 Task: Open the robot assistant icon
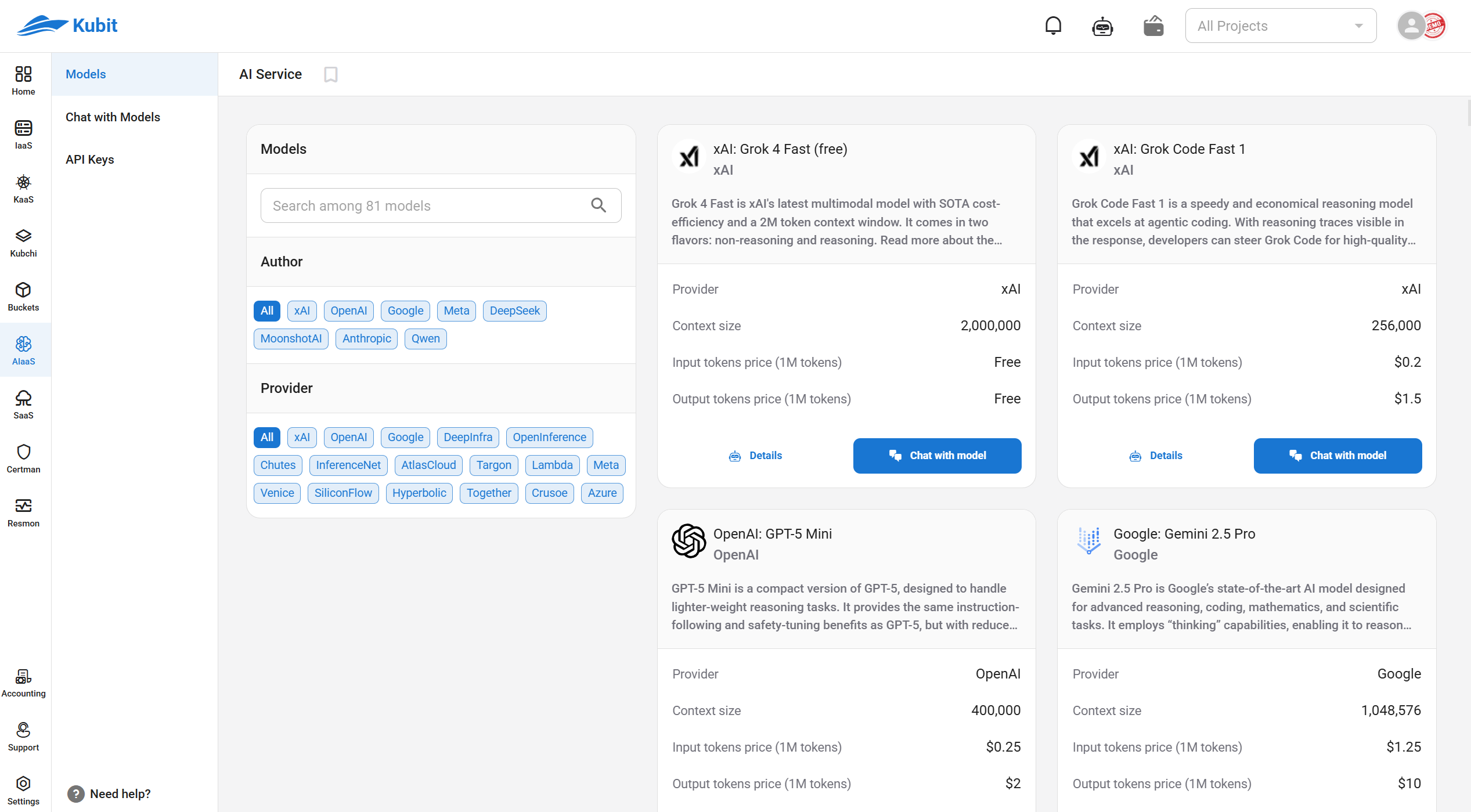[x=1102, y=26]
